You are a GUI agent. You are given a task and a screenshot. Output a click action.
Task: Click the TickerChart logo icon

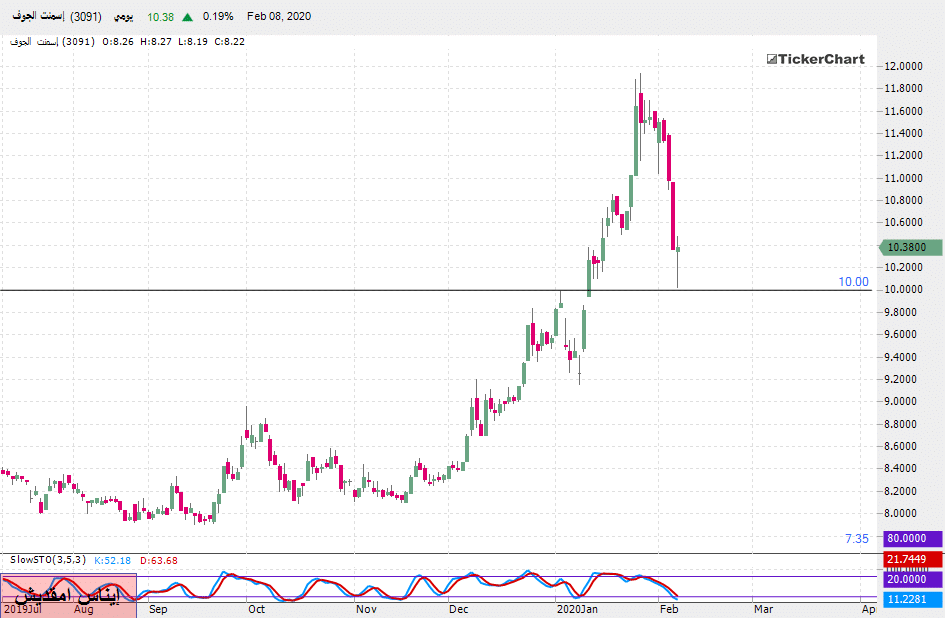[772, 60]
